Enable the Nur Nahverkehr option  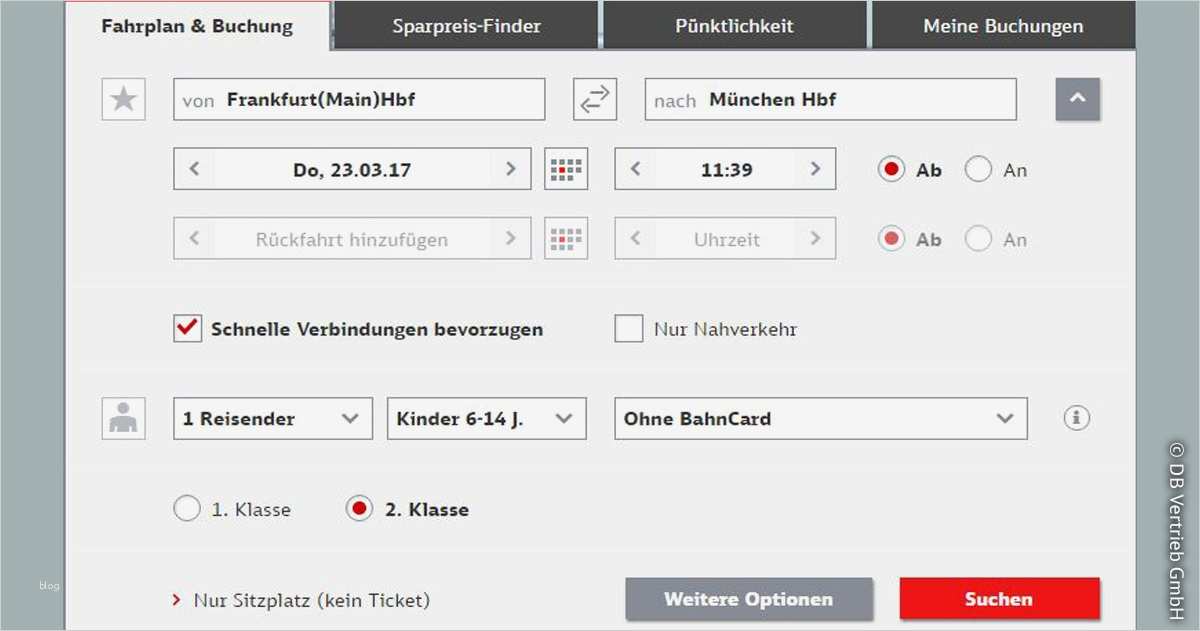[629, 328]
